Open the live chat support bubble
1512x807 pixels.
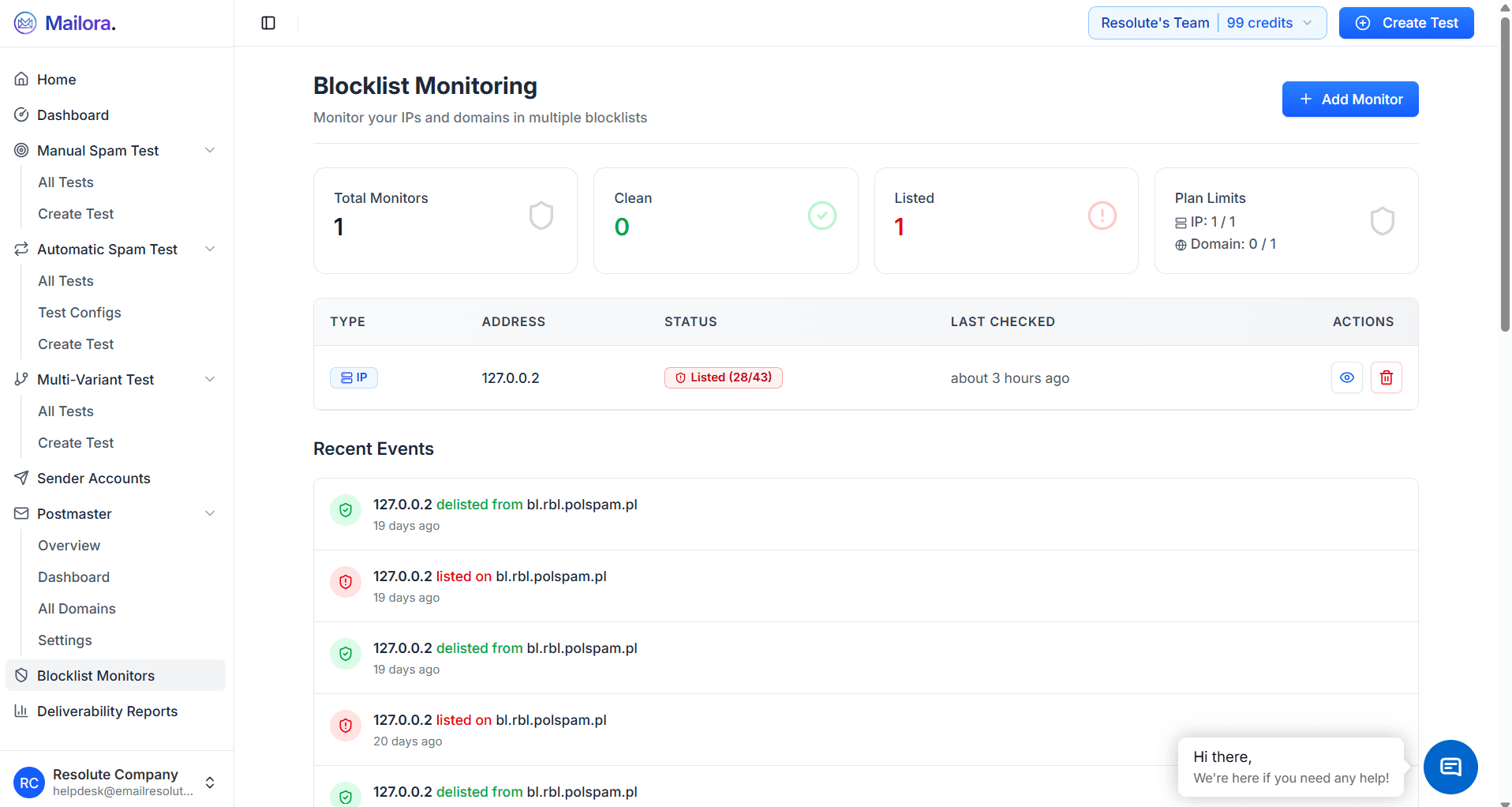[1450, 767]
